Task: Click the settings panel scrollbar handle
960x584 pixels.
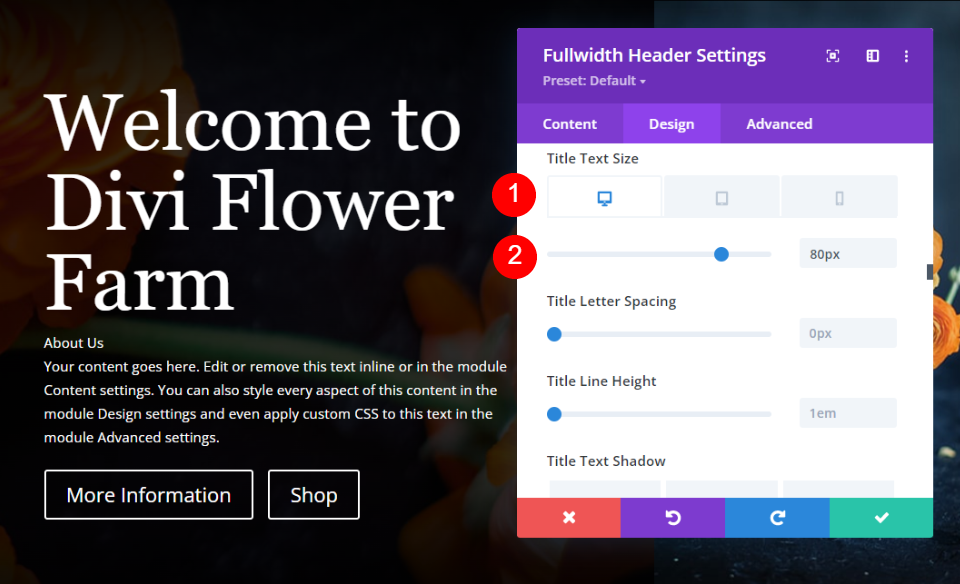Action: (x=929, y=272)
